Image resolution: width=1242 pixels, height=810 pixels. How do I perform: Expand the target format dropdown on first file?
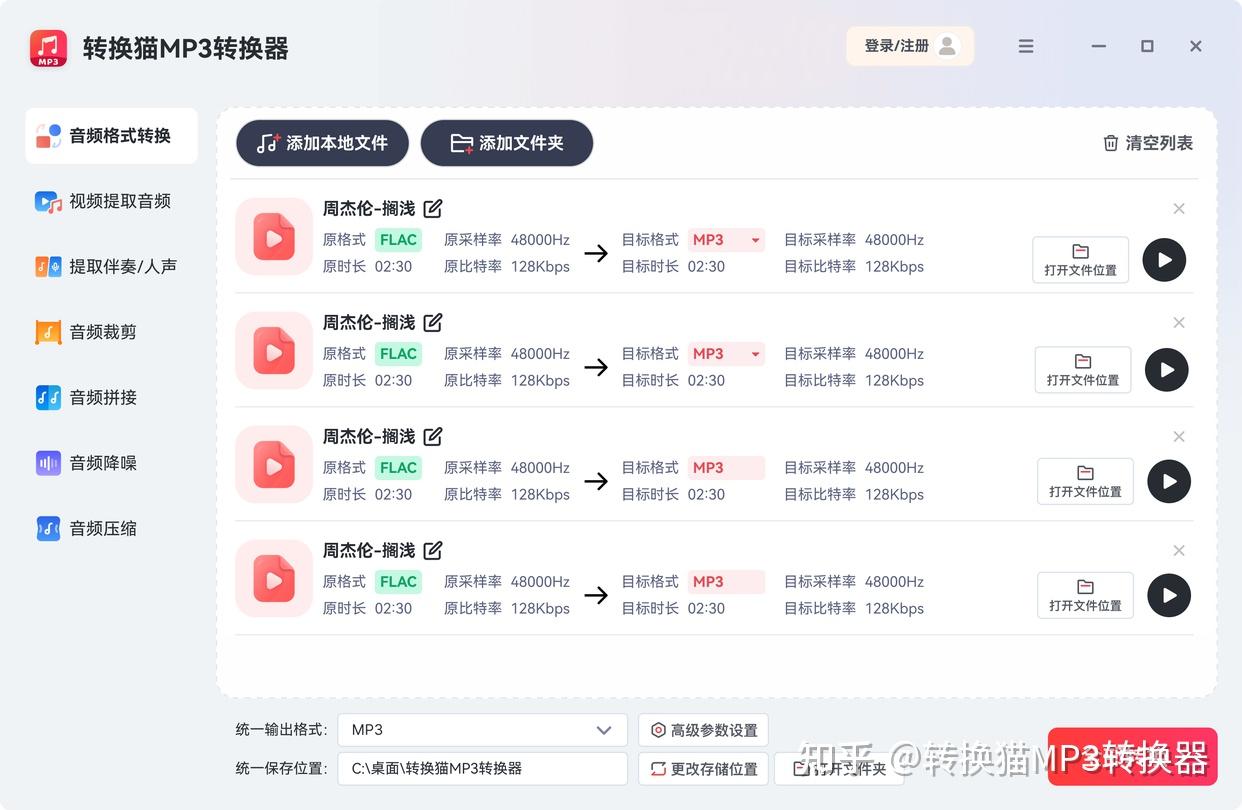[755, 240]
